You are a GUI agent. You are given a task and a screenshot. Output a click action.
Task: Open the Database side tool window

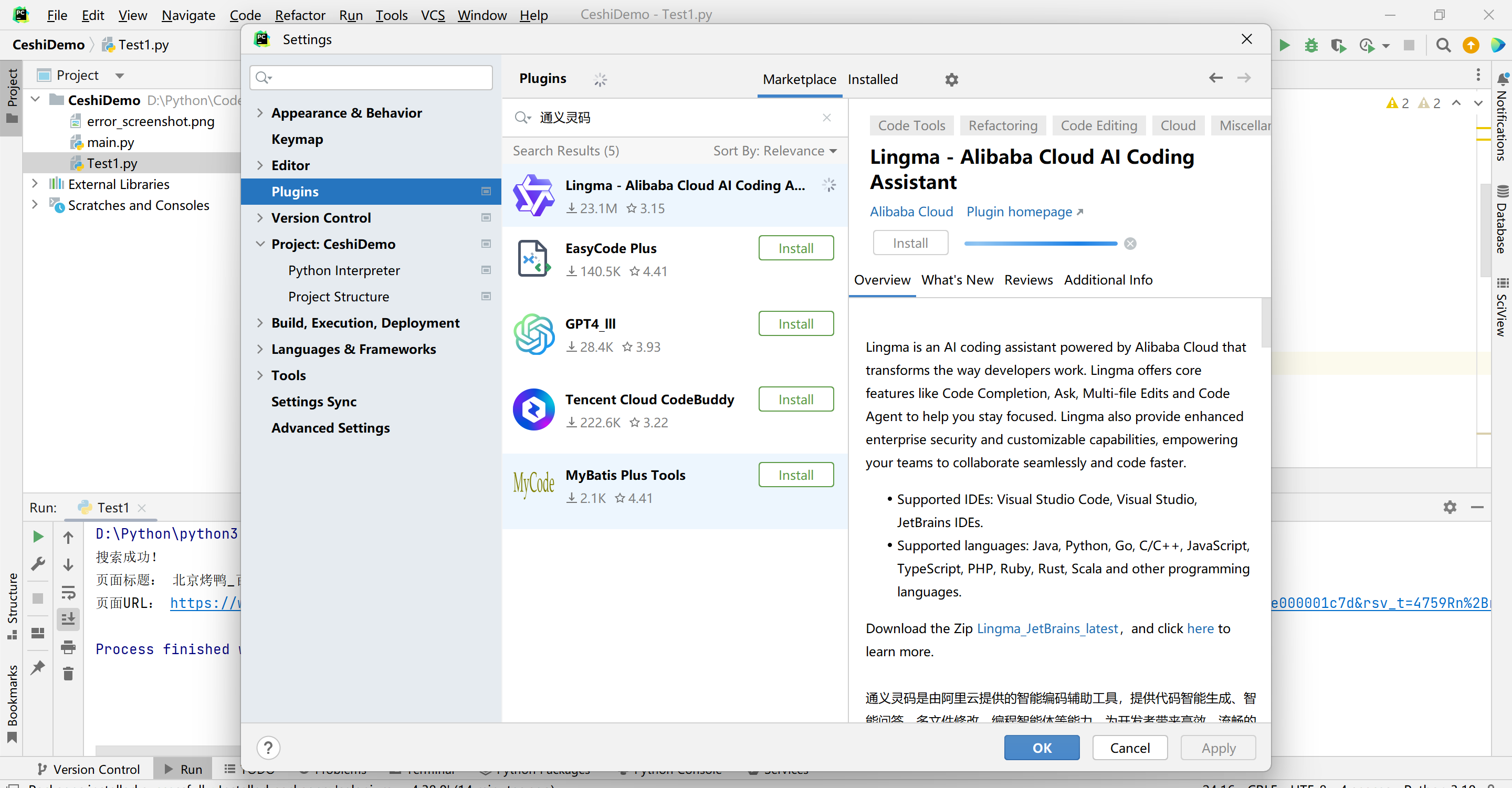pyautogui.click(x=1501, y=219)
